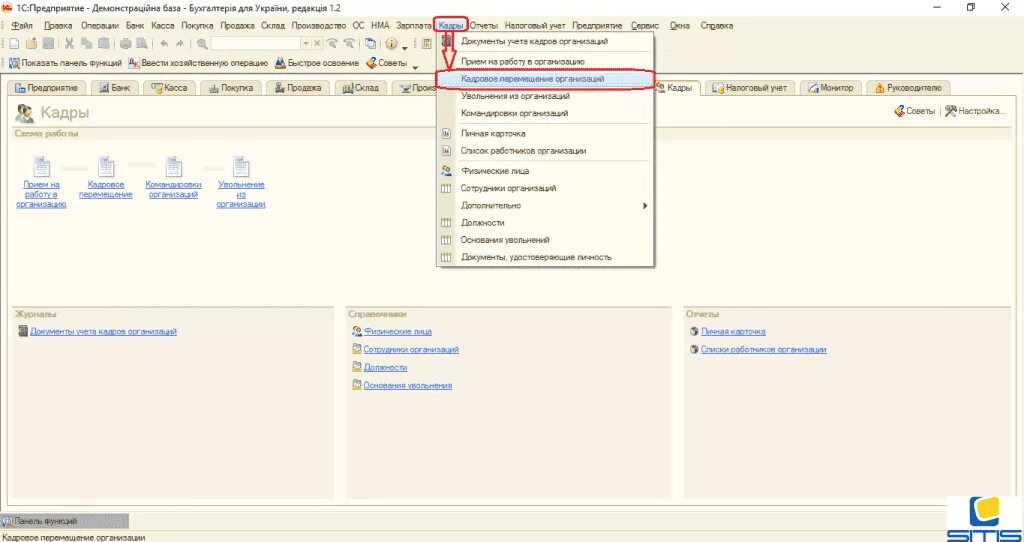Open the Сервис menu

[645, 25]
